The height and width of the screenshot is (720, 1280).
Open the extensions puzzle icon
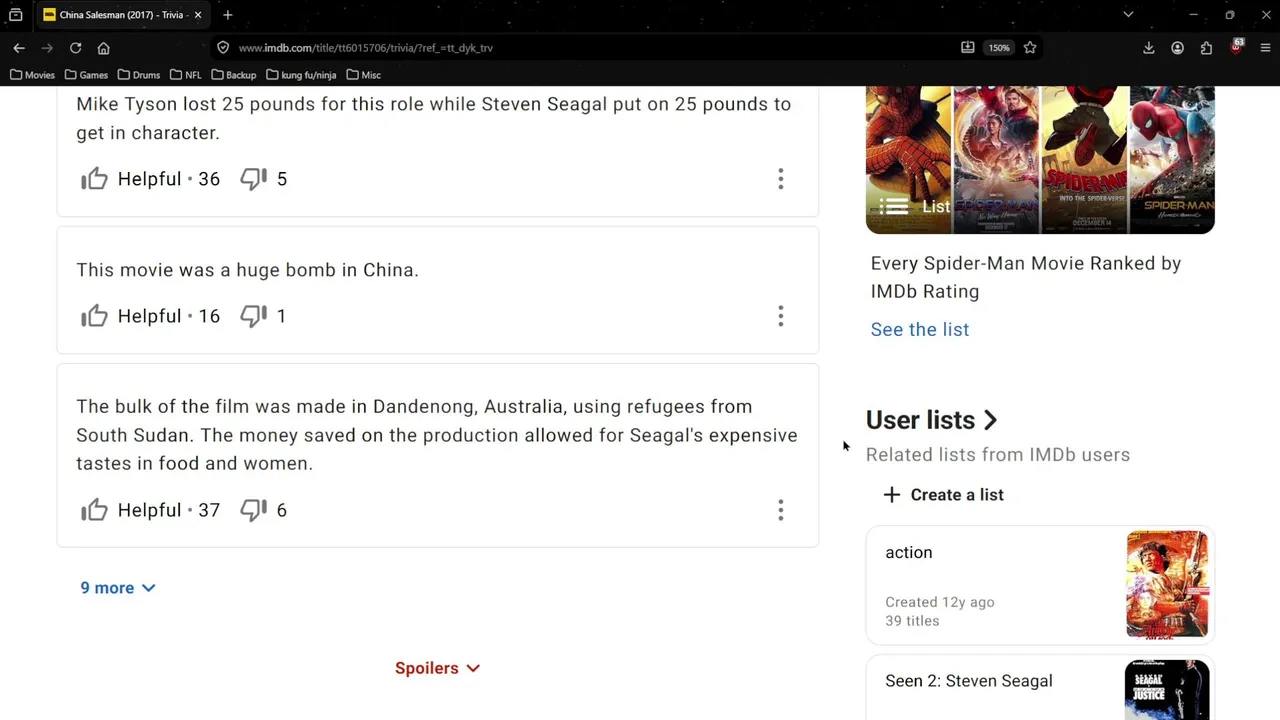(x=1207, y=48)
